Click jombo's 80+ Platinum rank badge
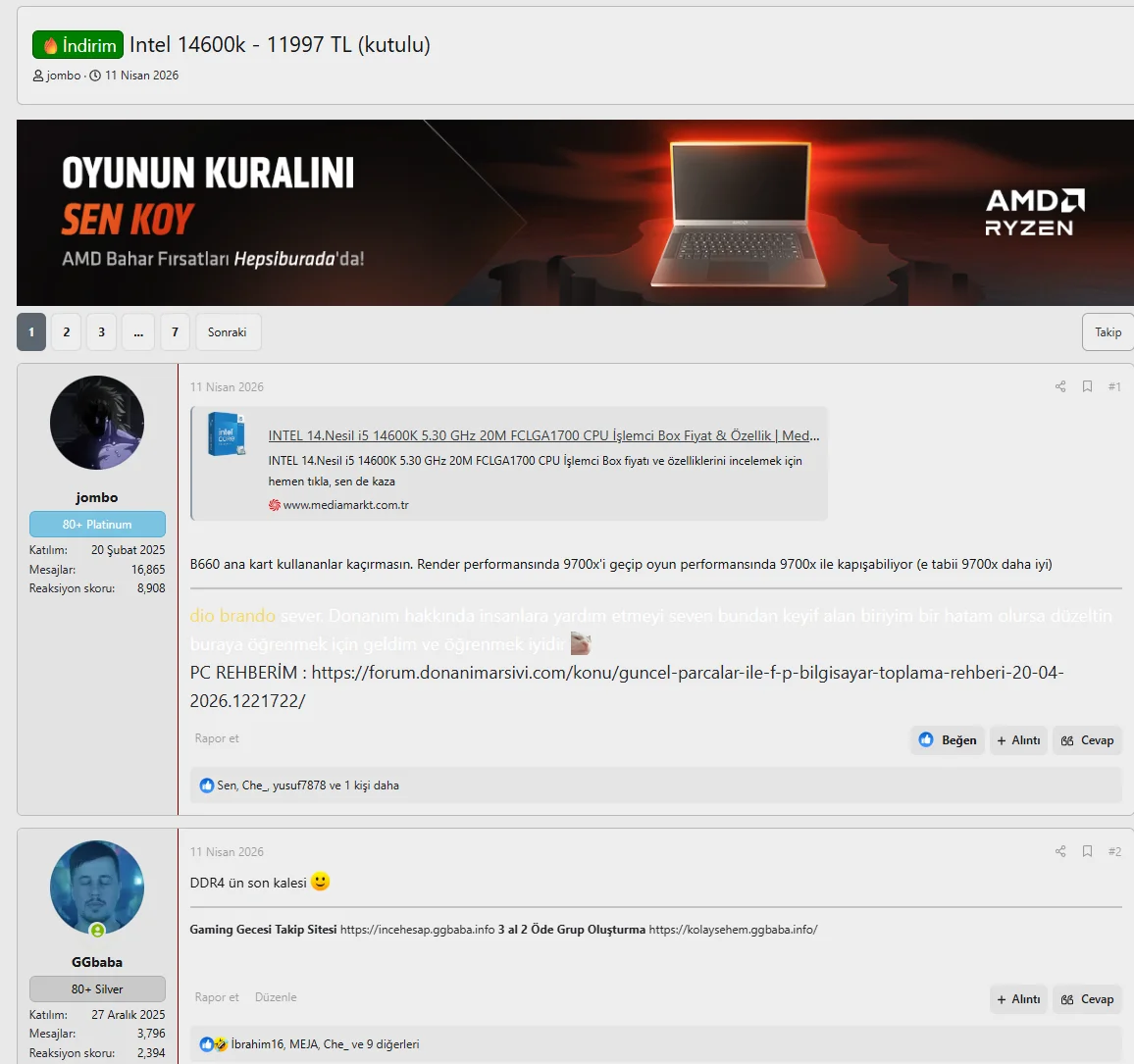This screenshot has width=1134, height=1064. (97, 524)
